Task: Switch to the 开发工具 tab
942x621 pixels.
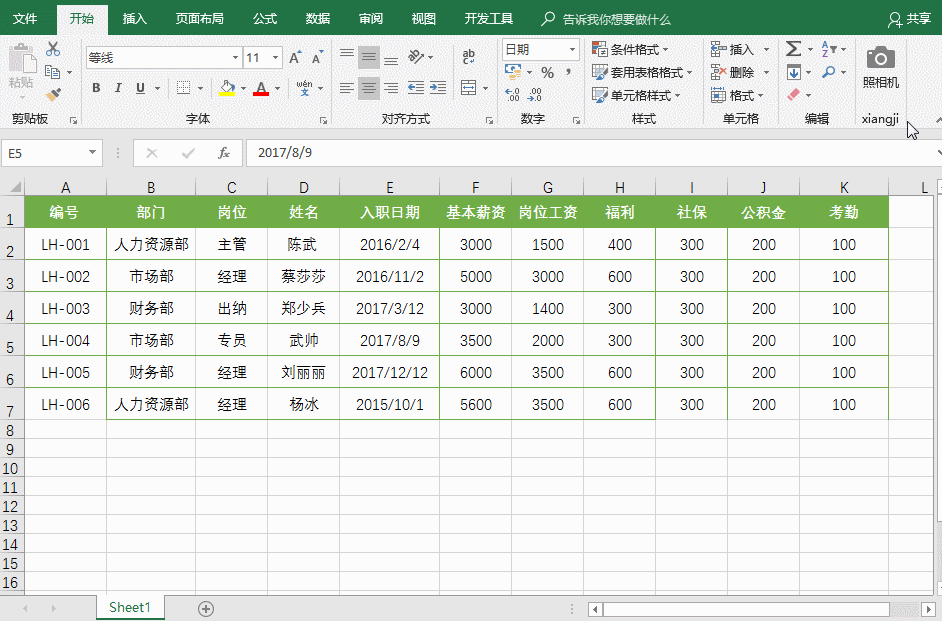Action: pos(488,19)
